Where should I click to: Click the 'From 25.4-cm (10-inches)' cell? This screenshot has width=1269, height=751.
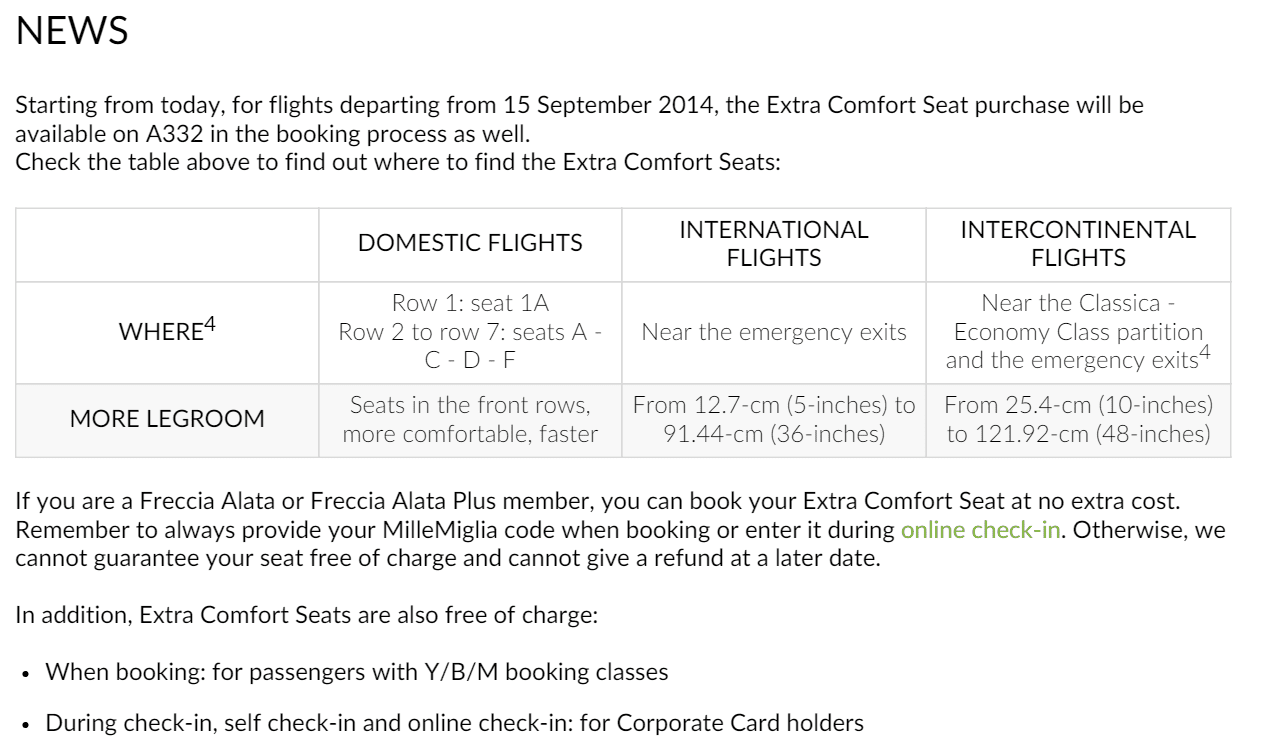(x=1078, y=419)
